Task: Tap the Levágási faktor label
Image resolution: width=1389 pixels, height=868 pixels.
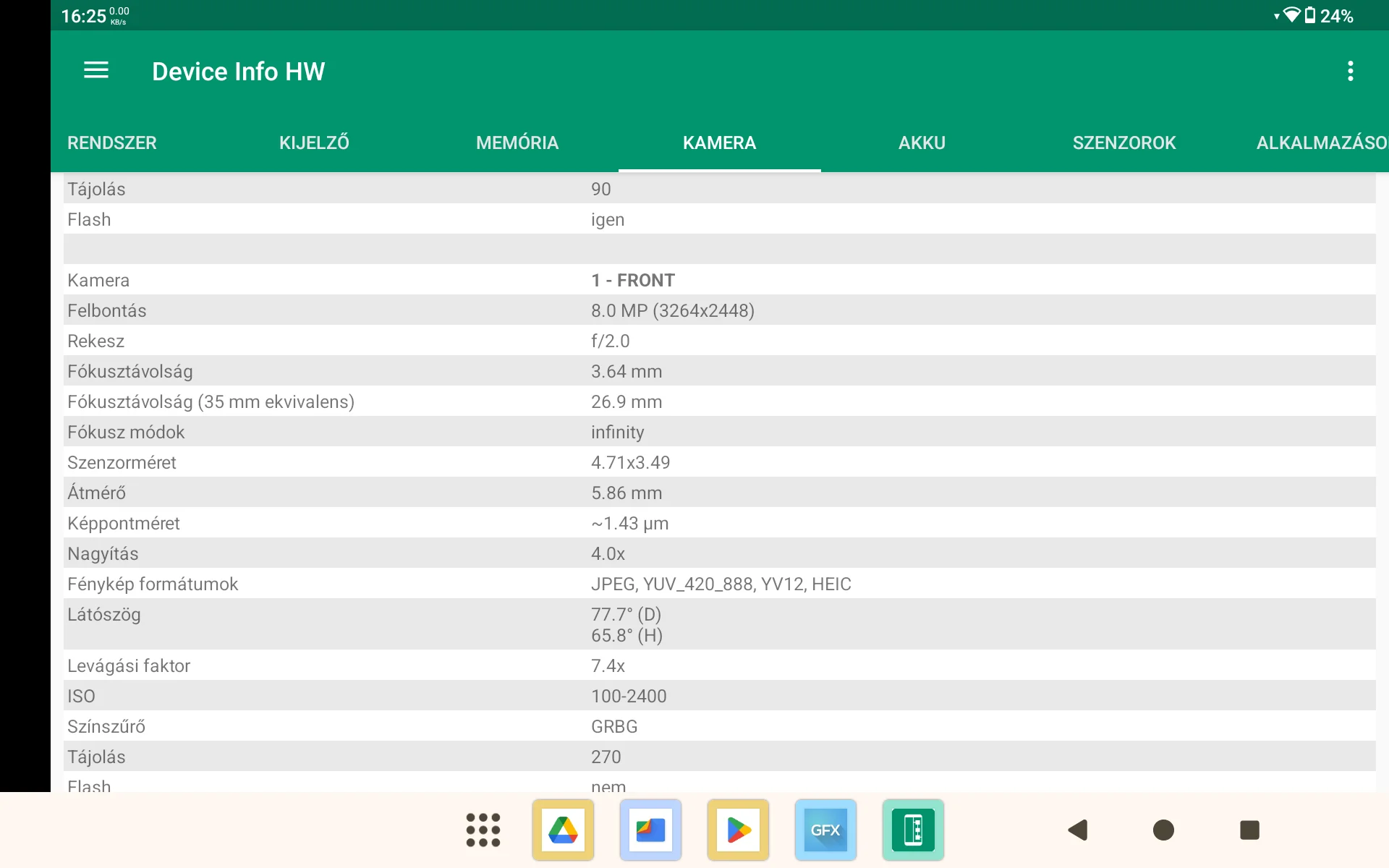Action: [129, 665]
